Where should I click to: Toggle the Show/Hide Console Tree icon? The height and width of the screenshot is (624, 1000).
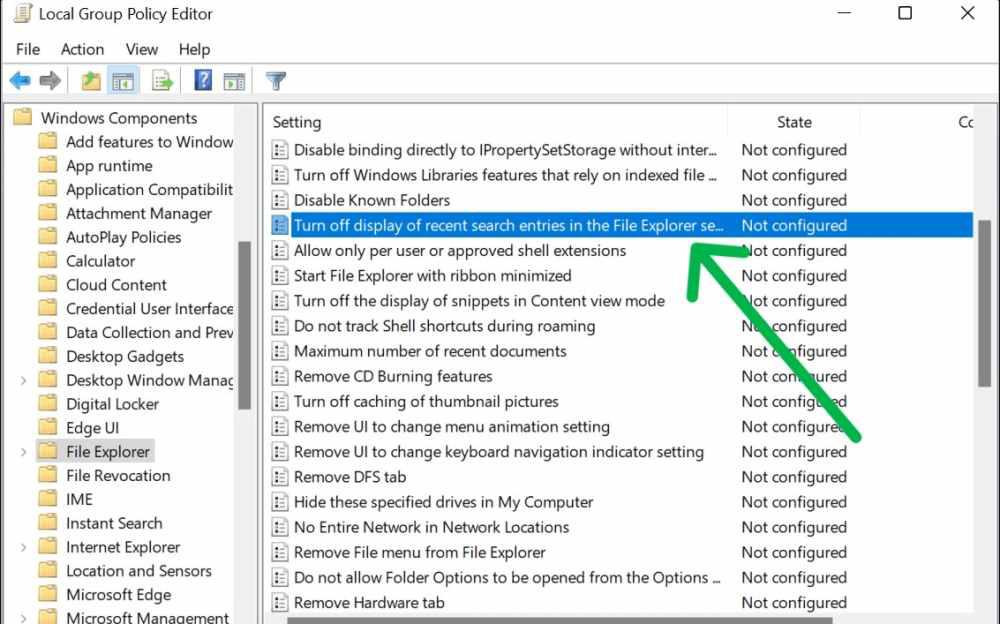click(x=123, y=81)
